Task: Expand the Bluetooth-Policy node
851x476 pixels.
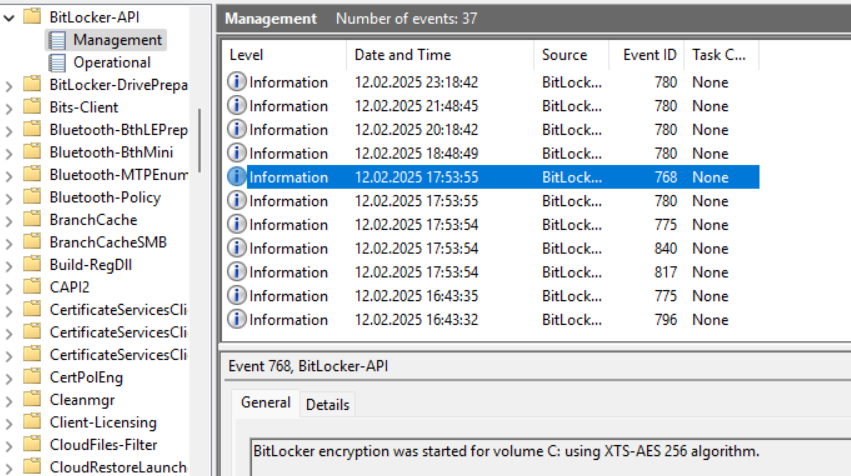Action: tap(9, 198)
